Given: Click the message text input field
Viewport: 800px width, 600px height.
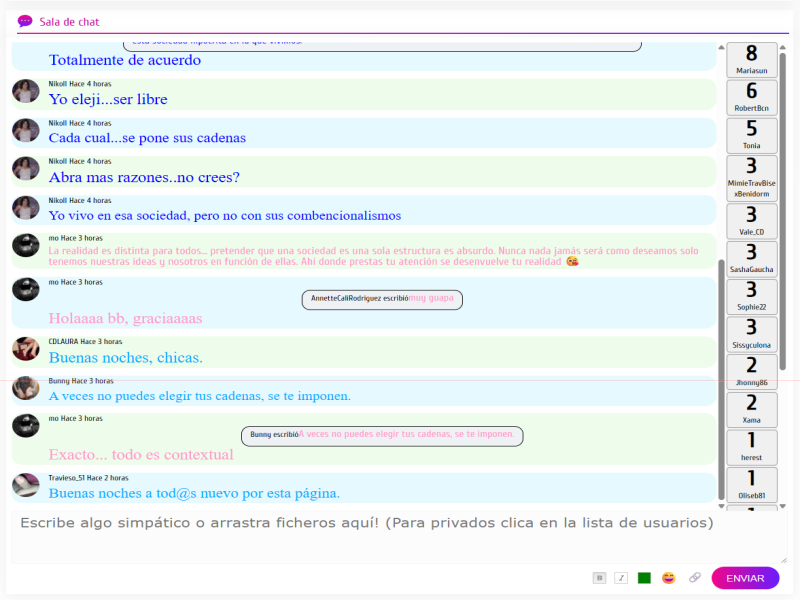Looking at the screenshot, I should point(398,536).
